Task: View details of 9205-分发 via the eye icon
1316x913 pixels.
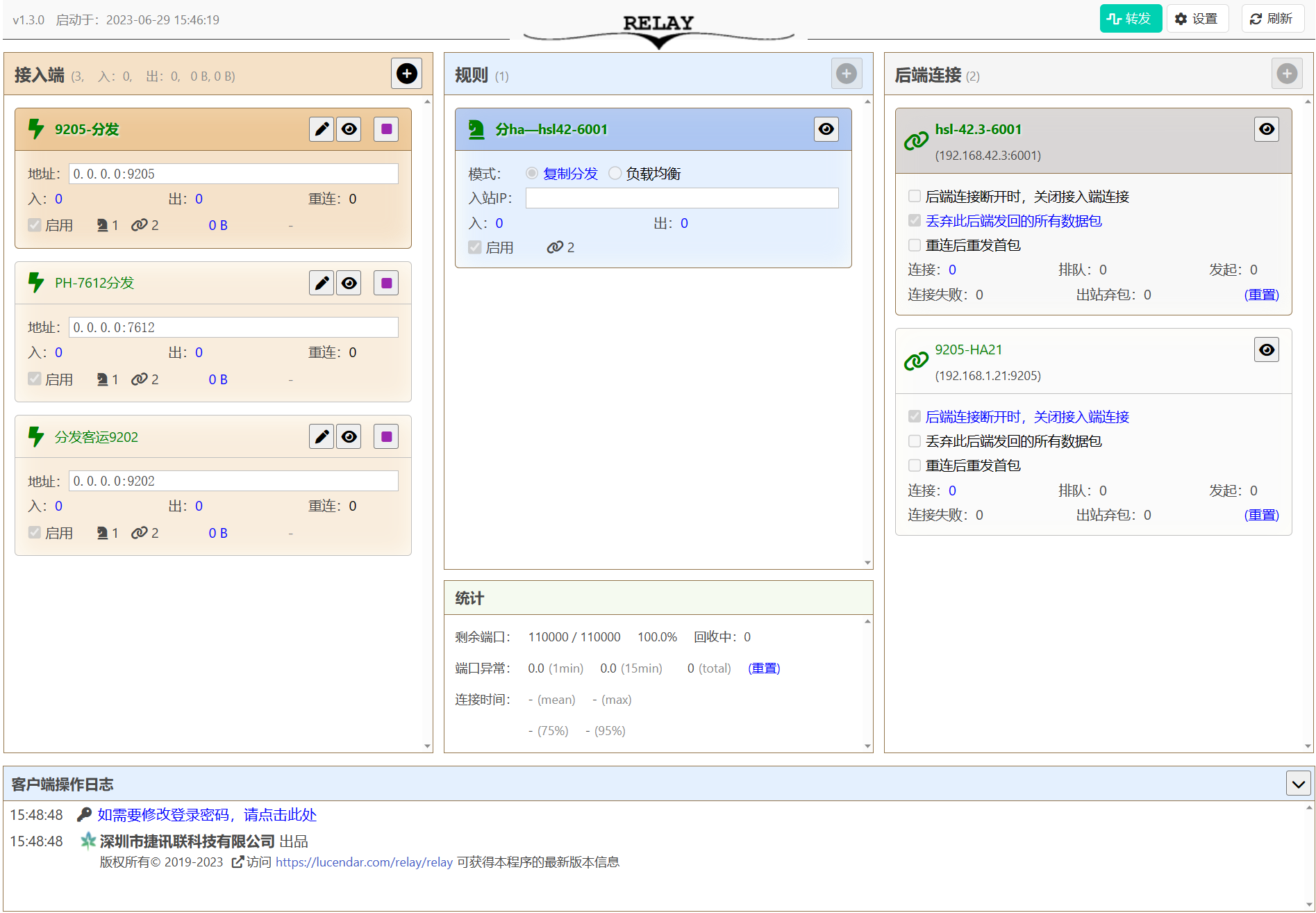Action: click(349, 129)
